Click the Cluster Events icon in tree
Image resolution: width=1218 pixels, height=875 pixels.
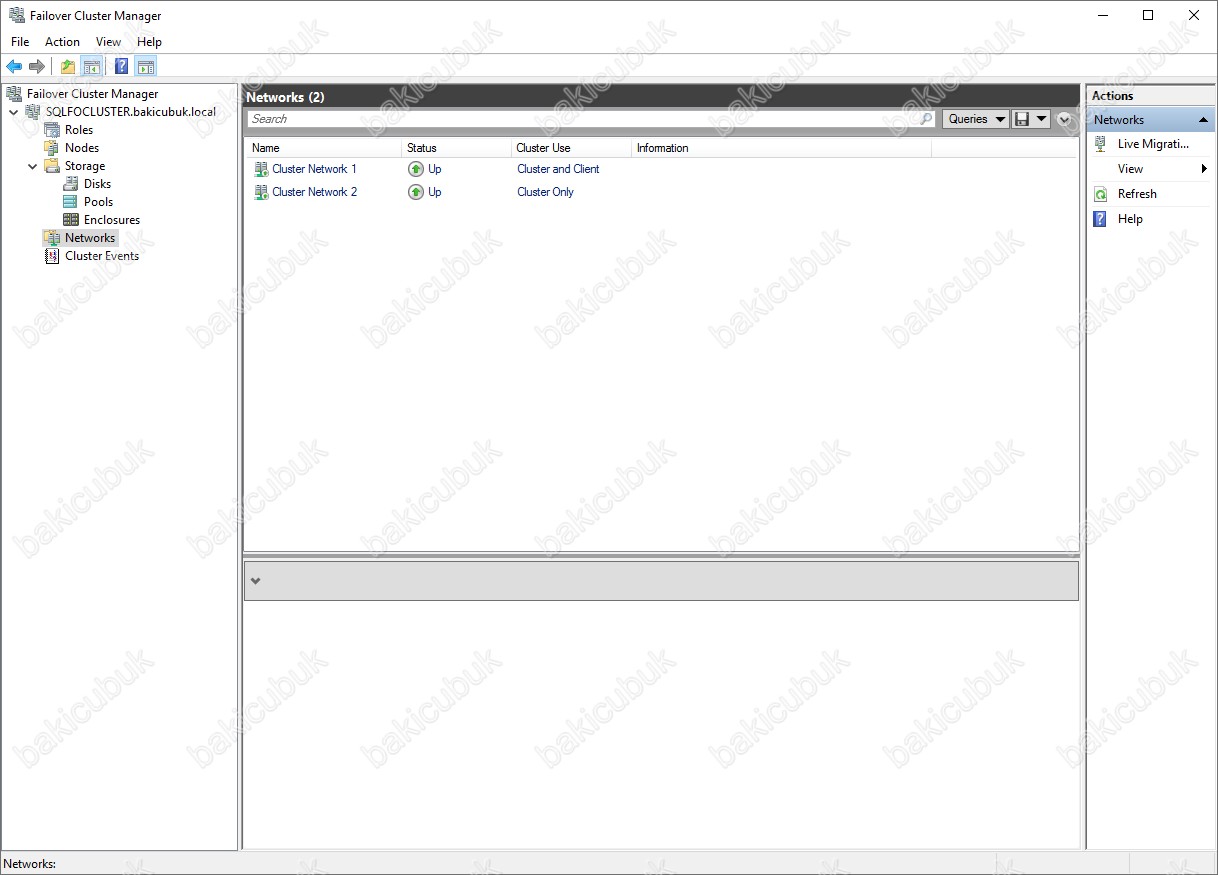click(x=52, y=256)
